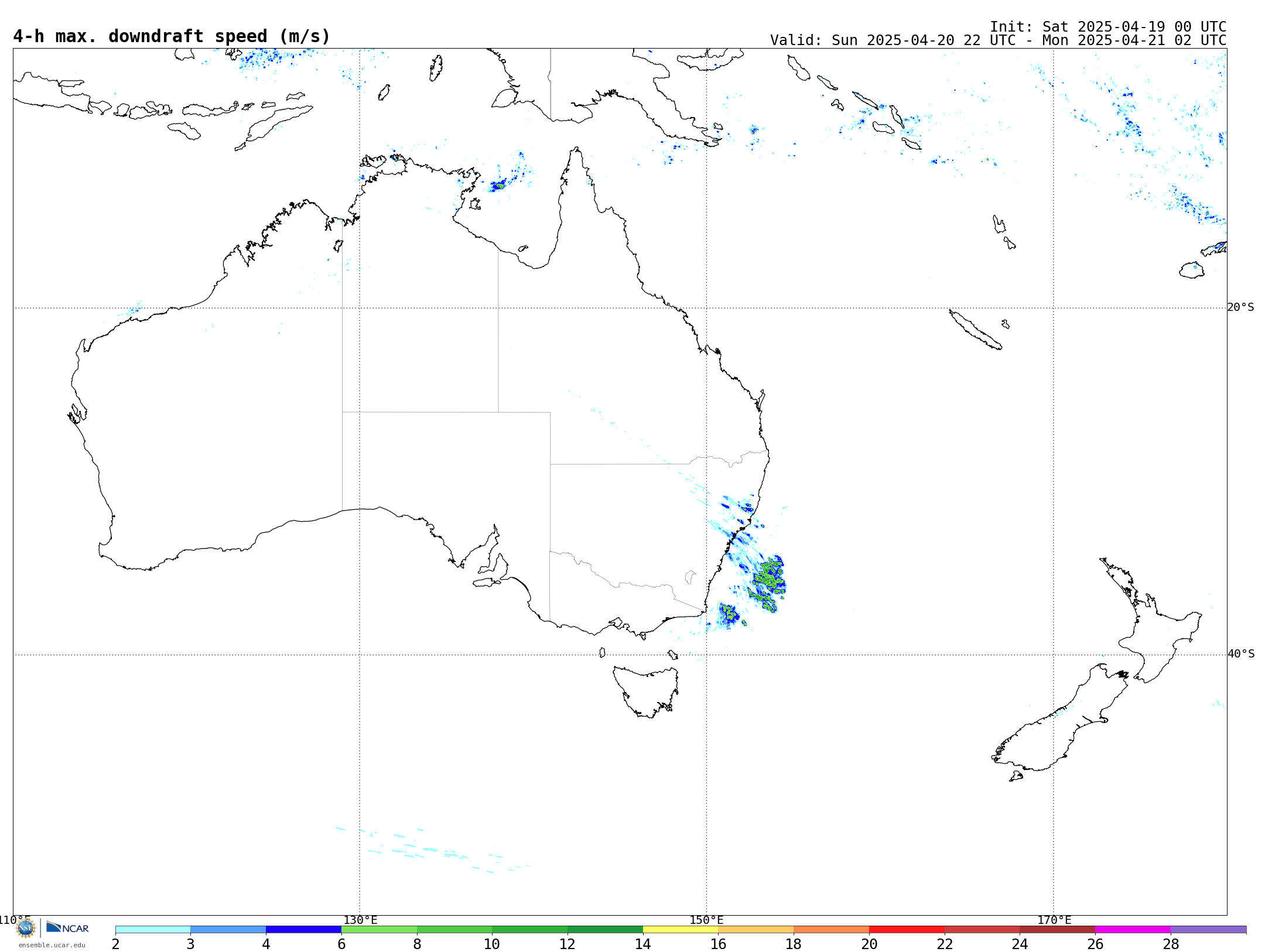Click the '4-h max. downdraft speed (m/s)' title
The height and width of the screenshot is (952, 1265).
pyautogui.click(x=172, y=36)
